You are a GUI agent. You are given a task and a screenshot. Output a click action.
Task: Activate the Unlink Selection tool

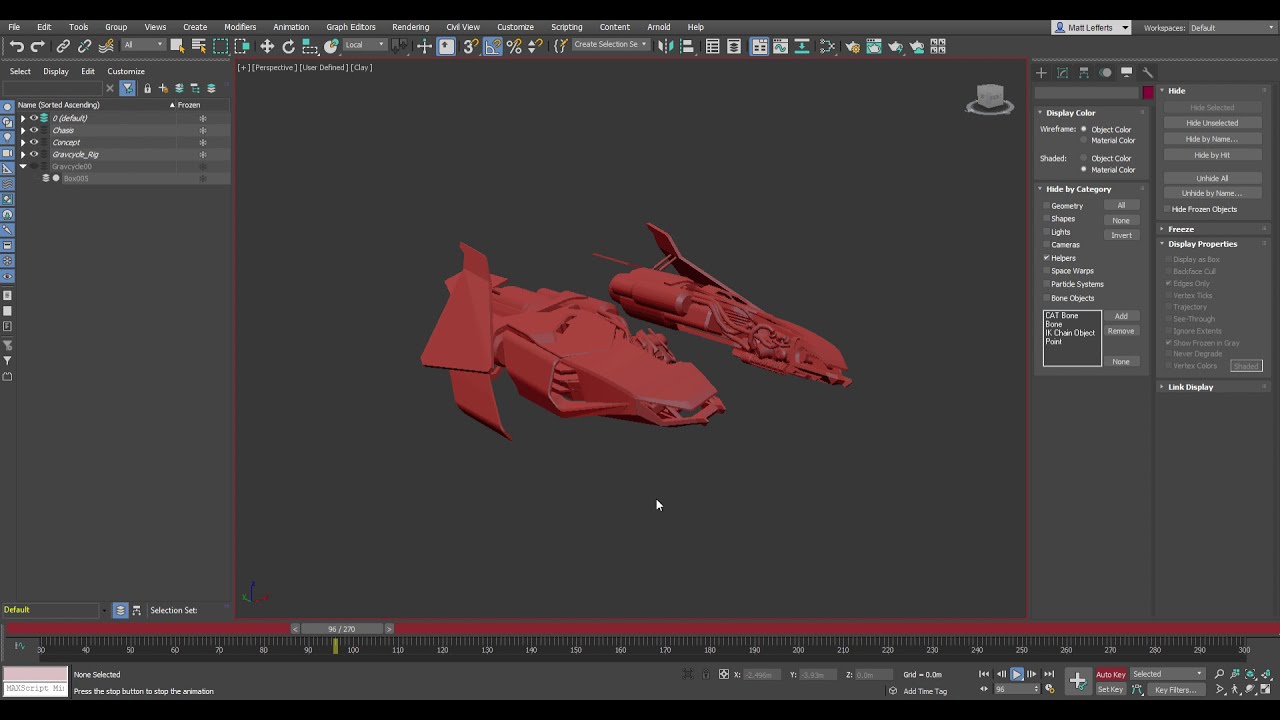coord(85,46)
